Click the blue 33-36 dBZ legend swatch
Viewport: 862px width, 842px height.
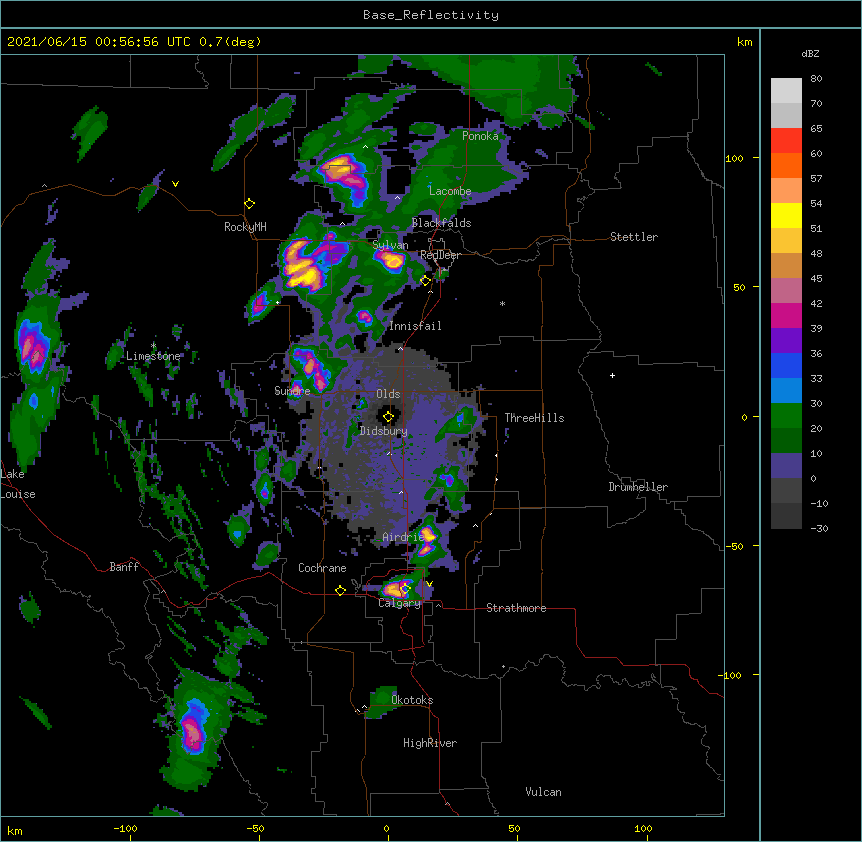coord(786,365)
